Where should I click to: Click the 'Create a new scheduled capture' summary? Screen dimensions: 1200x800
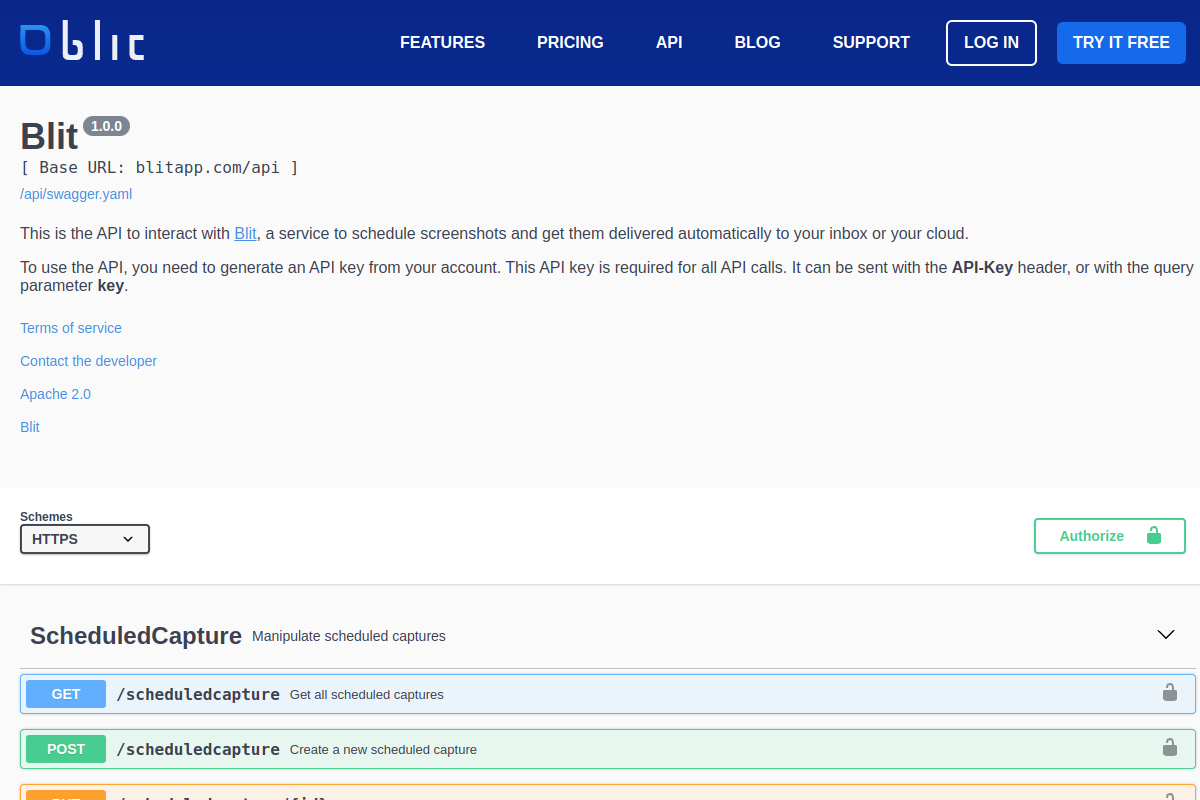[383, 749]
